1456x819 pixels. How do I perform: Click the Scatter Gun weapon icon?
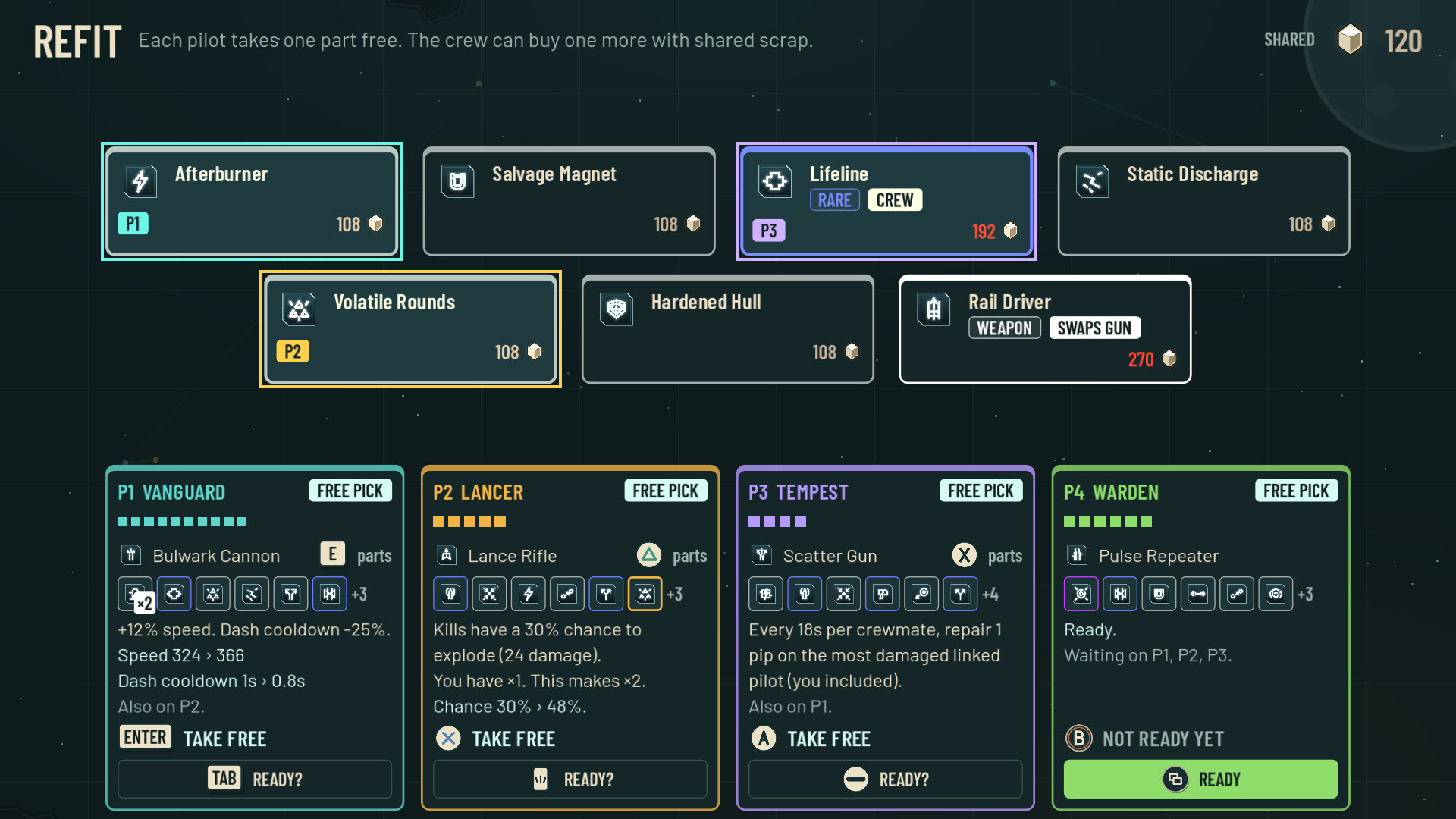(x=762, y=556)
